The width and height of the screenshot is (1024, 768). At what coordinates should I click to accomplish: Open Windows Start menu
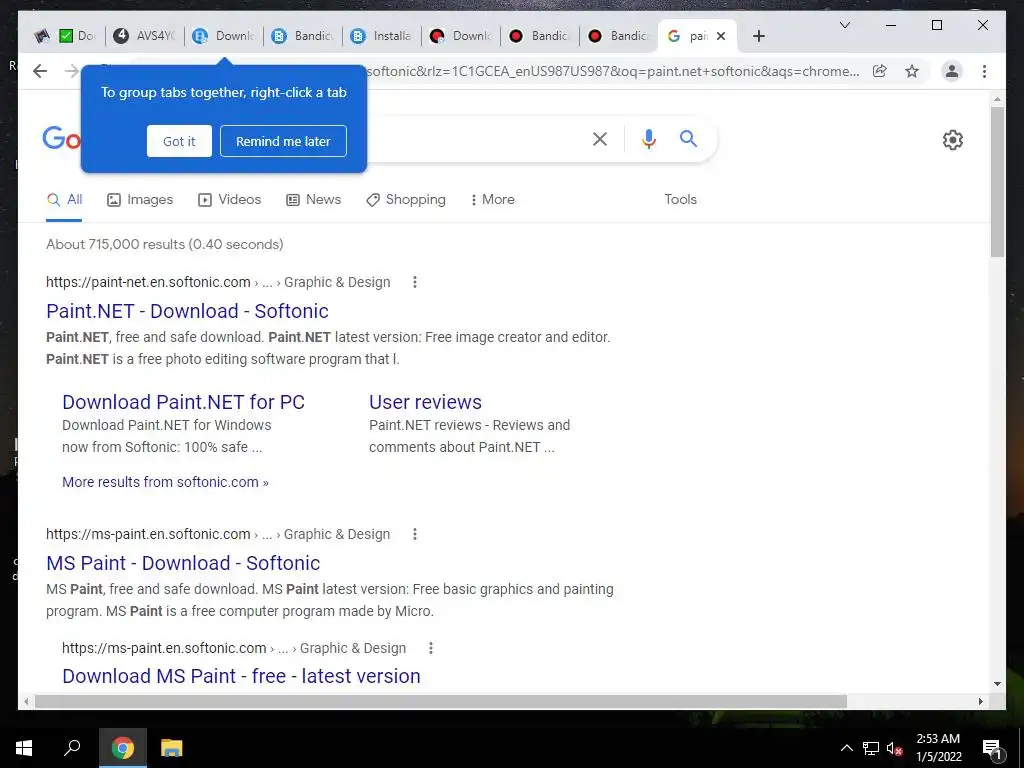pos(24,748)
